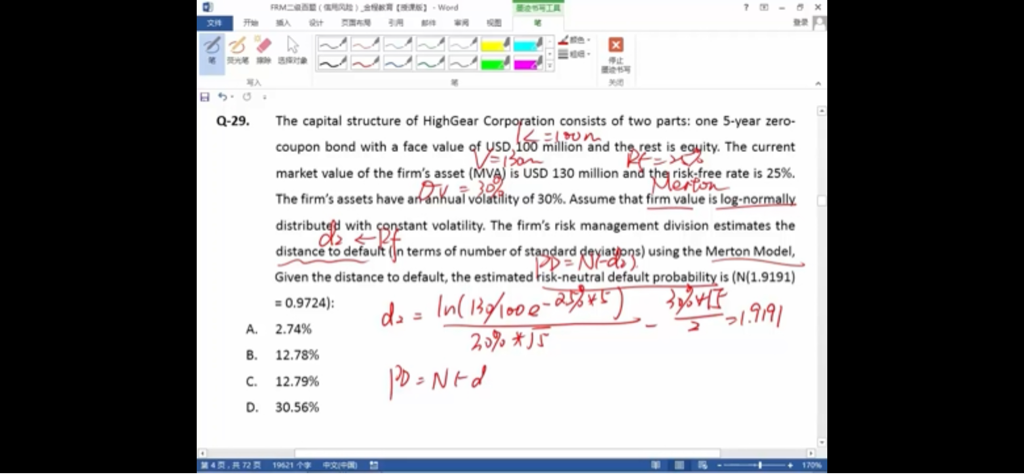Select the Eraser (擦除) tool
The image size is (1024, 474).
coord(264,49)
